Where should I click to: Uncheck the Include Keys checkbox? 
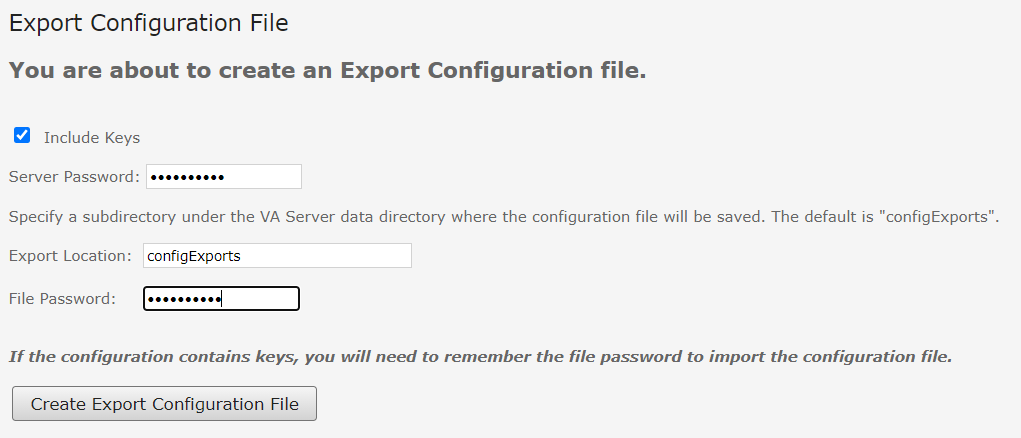click(x=22, y=136)
